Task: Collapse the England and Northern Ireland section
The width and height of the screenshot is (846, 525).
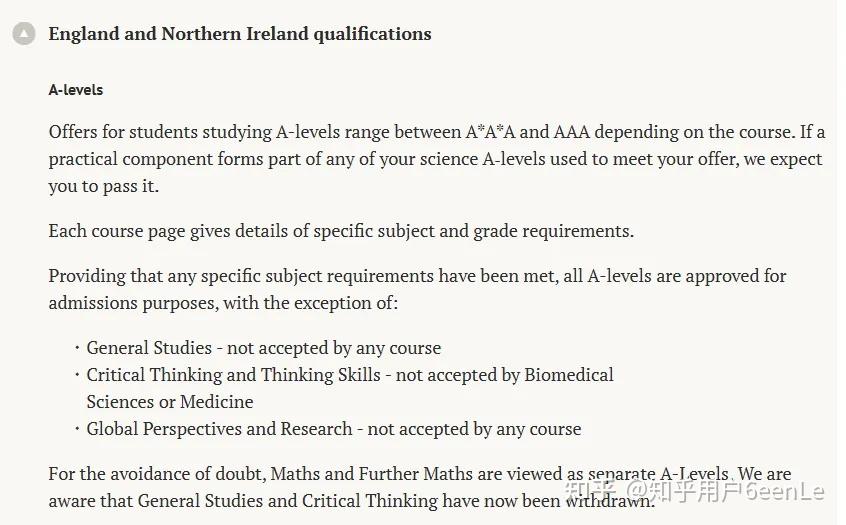Action: [24, 34]
